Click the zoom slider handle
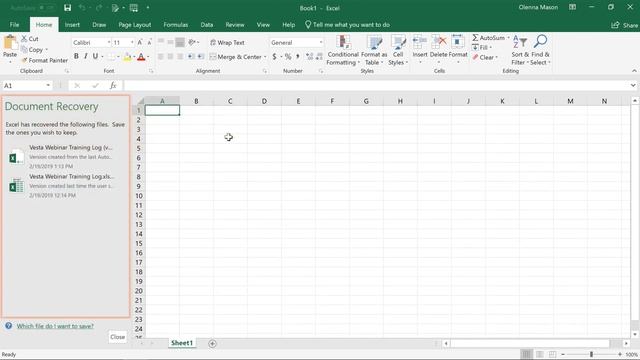 591,354
